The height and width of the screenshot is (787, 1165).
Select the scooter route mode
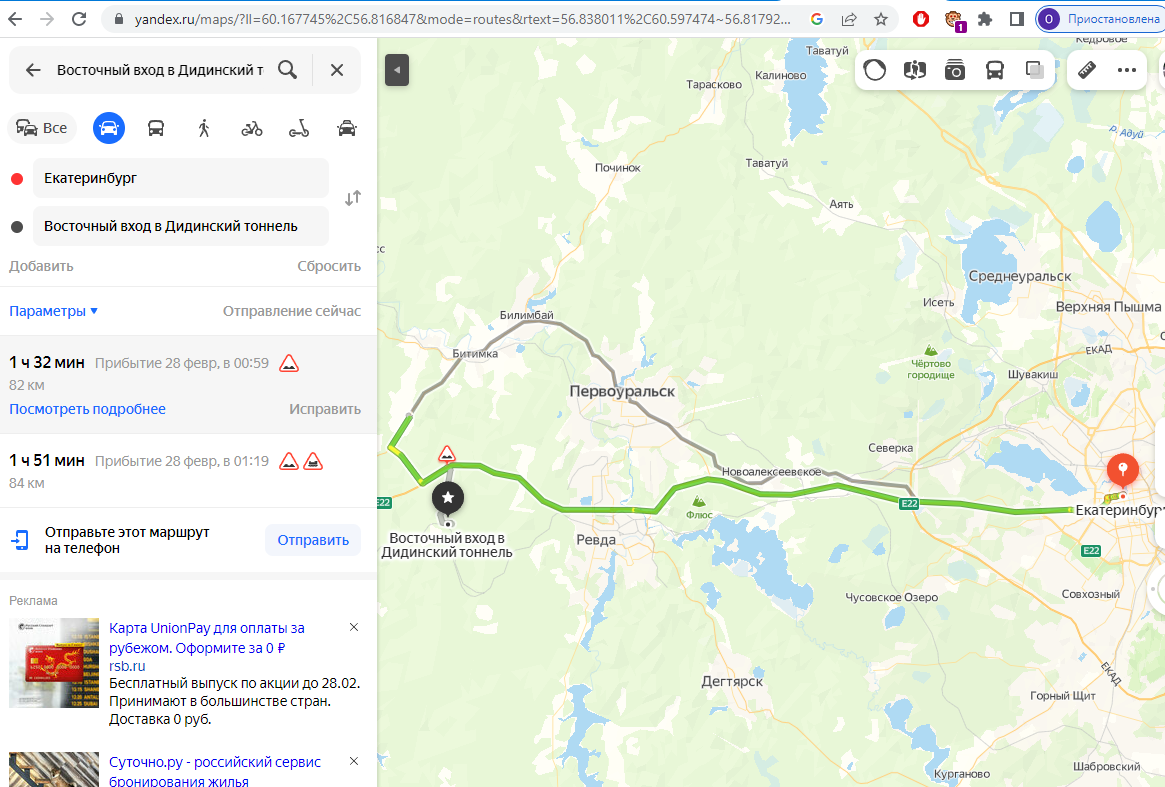click(x=299, y=128)
